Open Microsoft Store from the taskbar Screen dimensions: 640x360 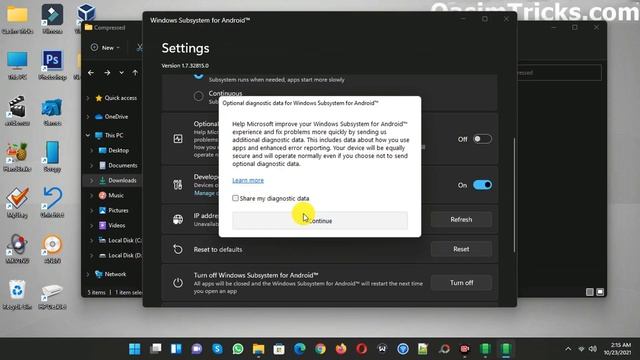[279, 349]
